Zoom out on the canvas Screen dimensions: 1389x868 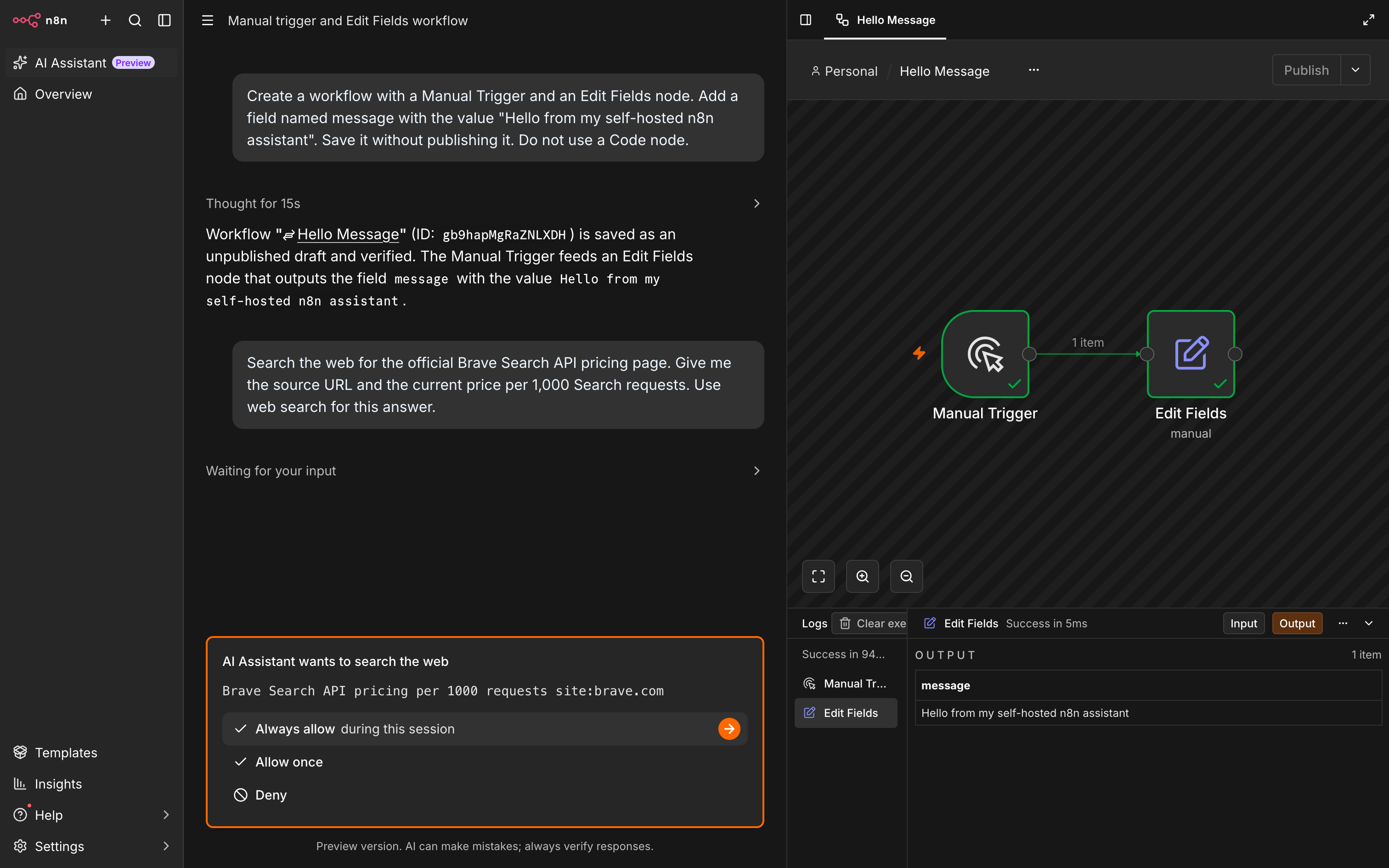(906, 576)
